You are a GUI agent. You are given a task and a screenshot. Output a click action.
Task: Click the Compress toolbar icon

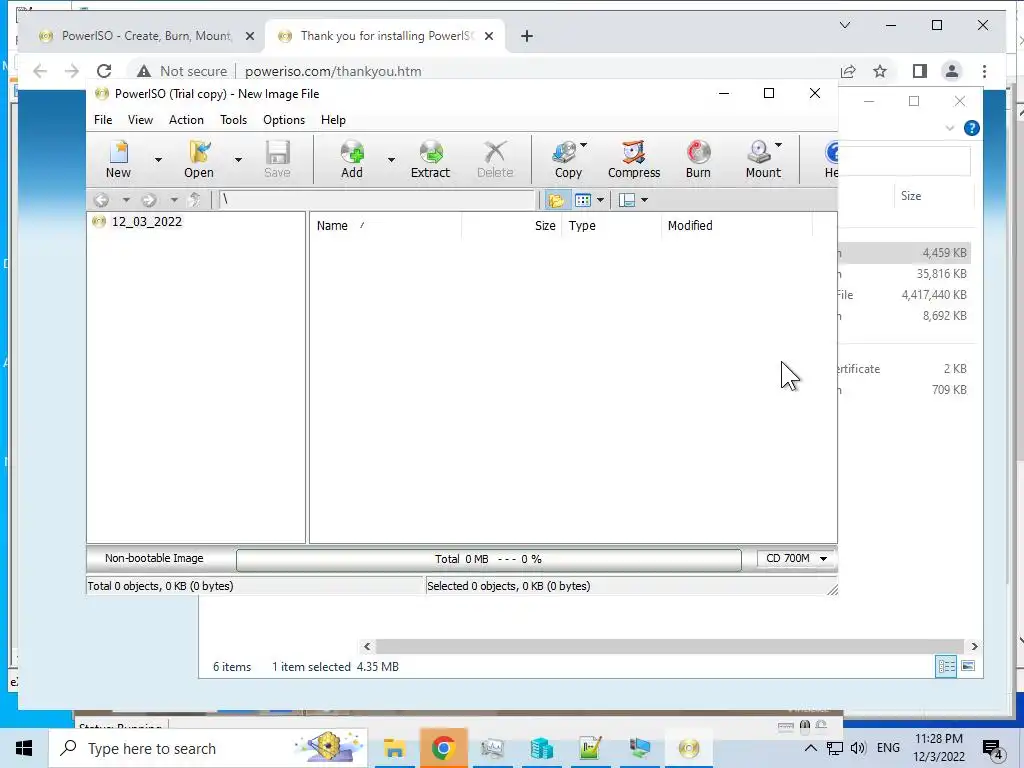[x=633, y=159]
